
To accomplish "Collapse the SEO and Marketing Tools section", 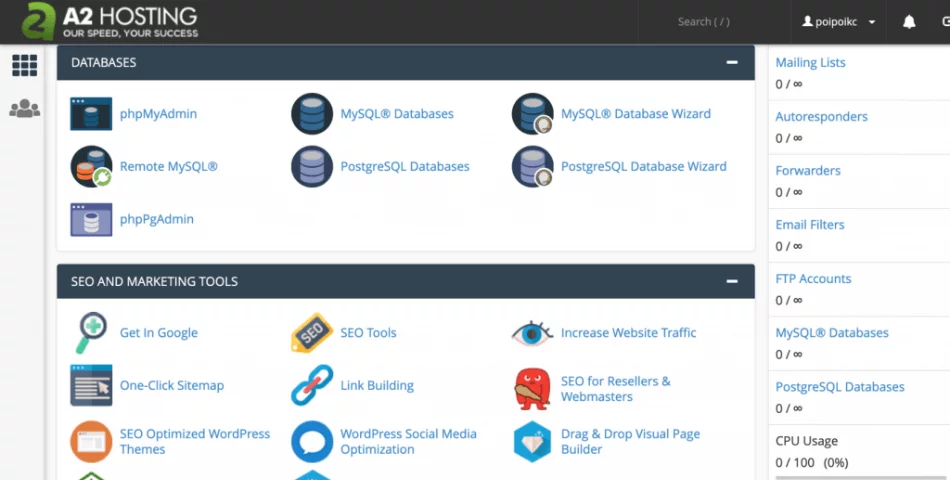I will (732, 281).
